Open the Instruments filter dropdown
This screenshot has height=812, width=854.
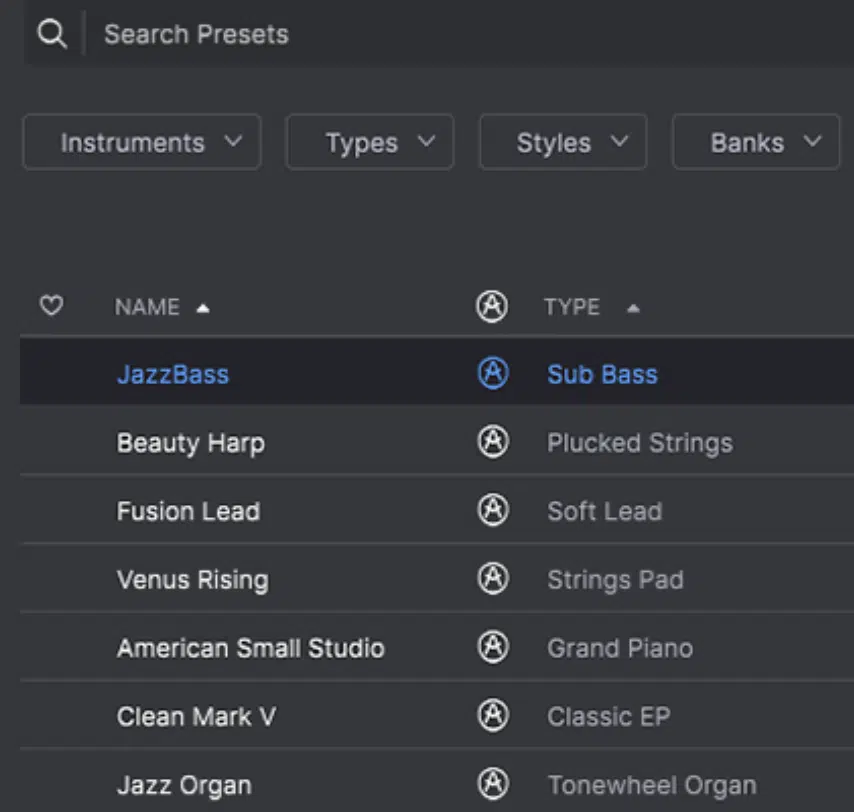click(142, 143)
